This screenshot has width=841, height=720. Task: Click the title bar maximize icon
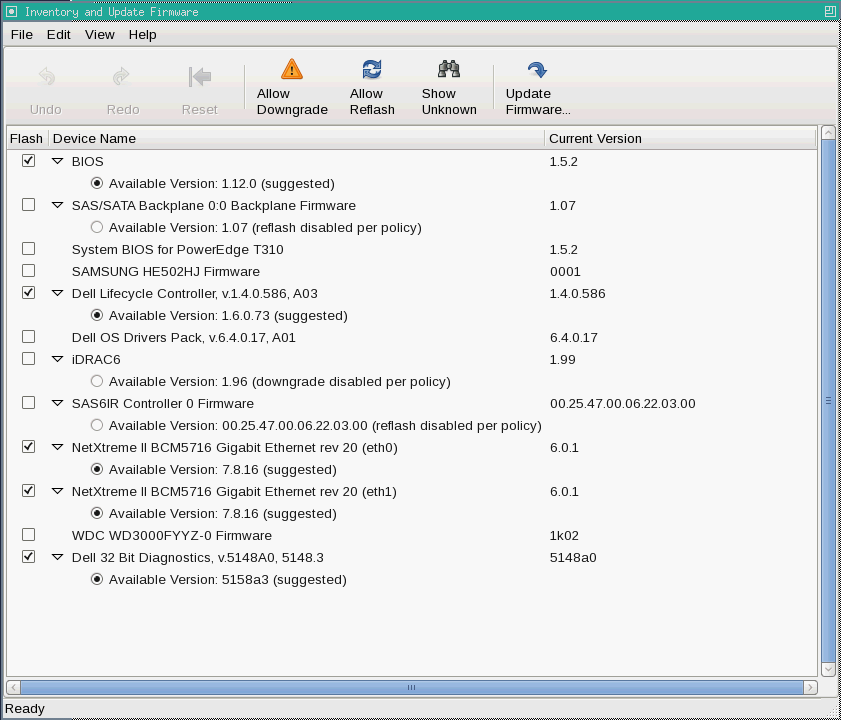coord(830,11)
